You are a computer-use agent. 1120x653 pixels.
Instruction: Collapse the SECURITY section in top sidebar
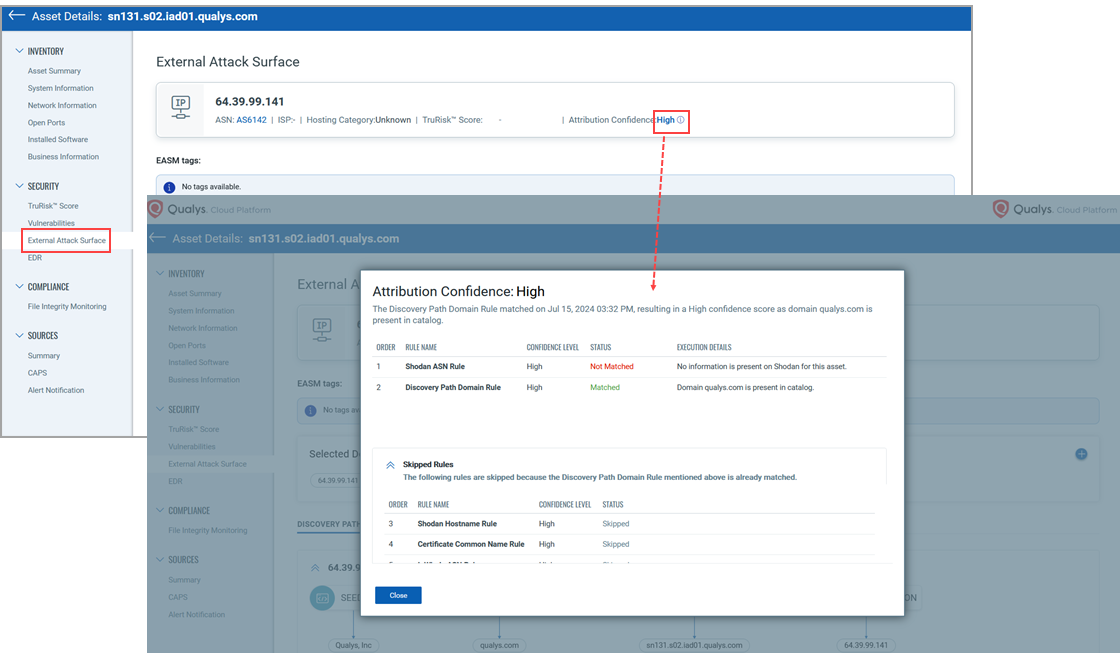19,186
